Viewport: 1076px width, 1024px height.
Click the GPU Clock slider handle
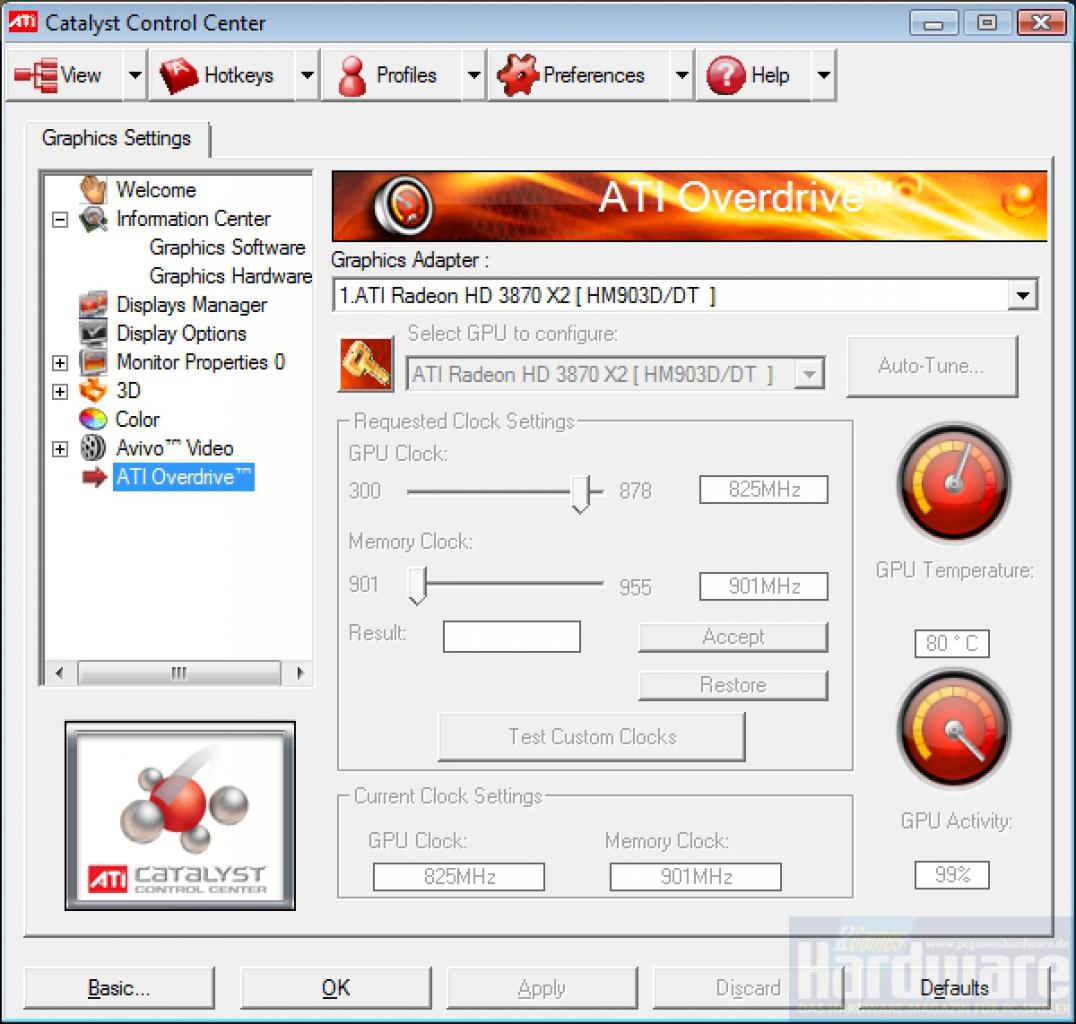581,494
